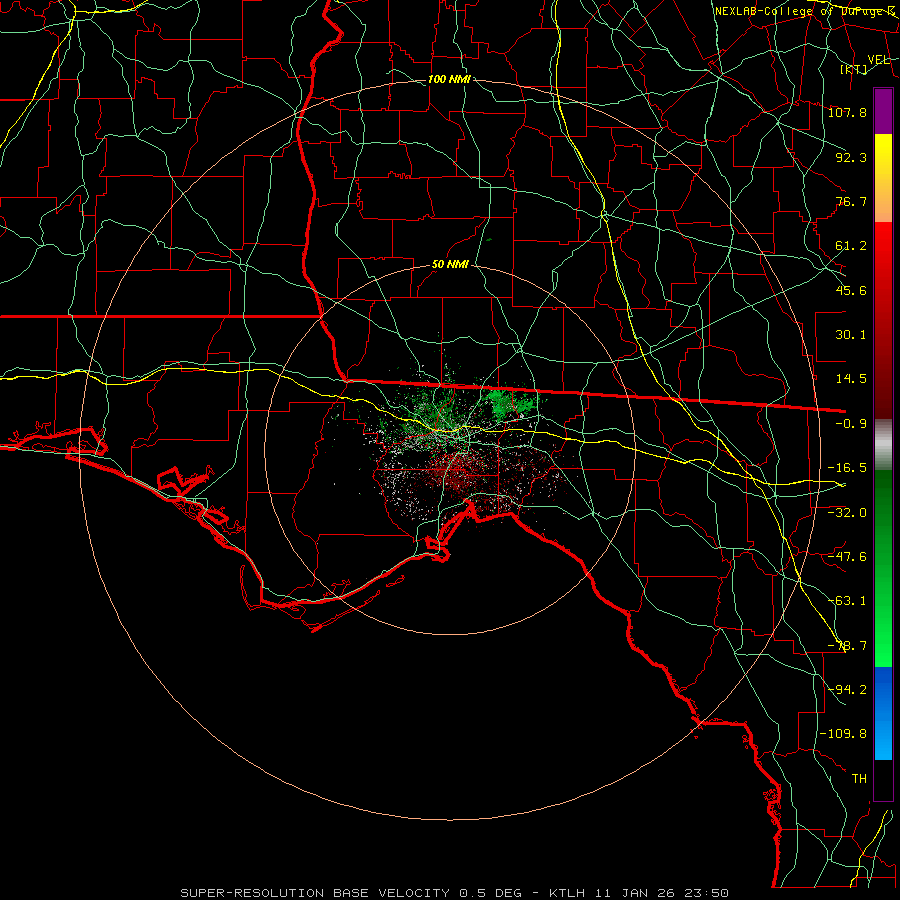Pick the gray-white segment of the velocity scale
The image size is (900, 900).
click(x=883, y=444)
